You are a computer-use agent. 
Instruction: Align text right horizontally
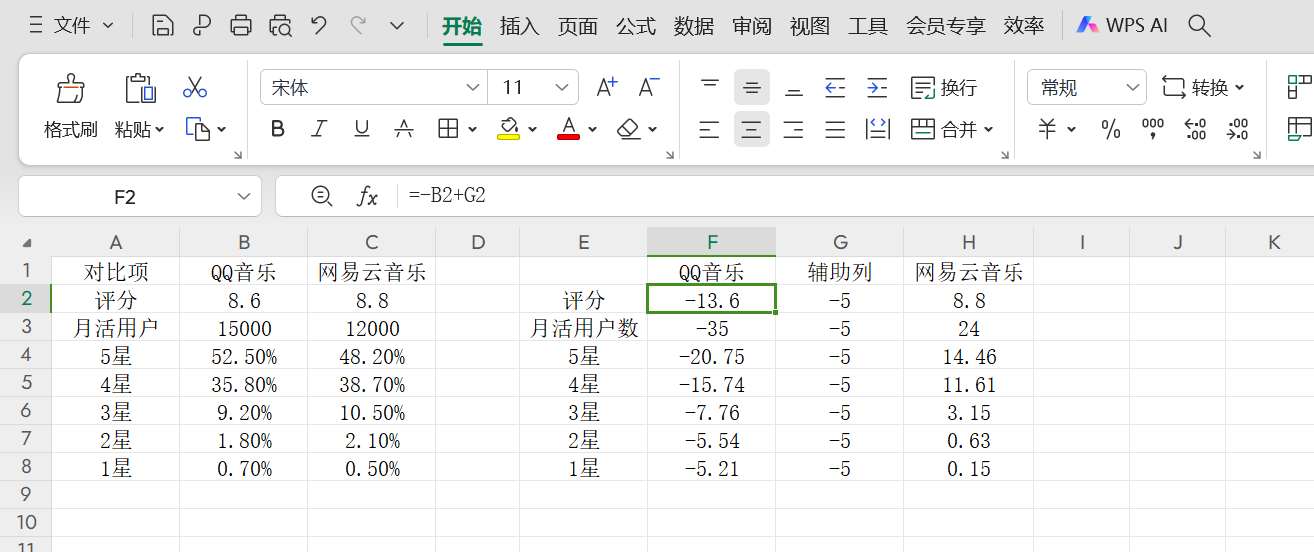click(794, 129)
